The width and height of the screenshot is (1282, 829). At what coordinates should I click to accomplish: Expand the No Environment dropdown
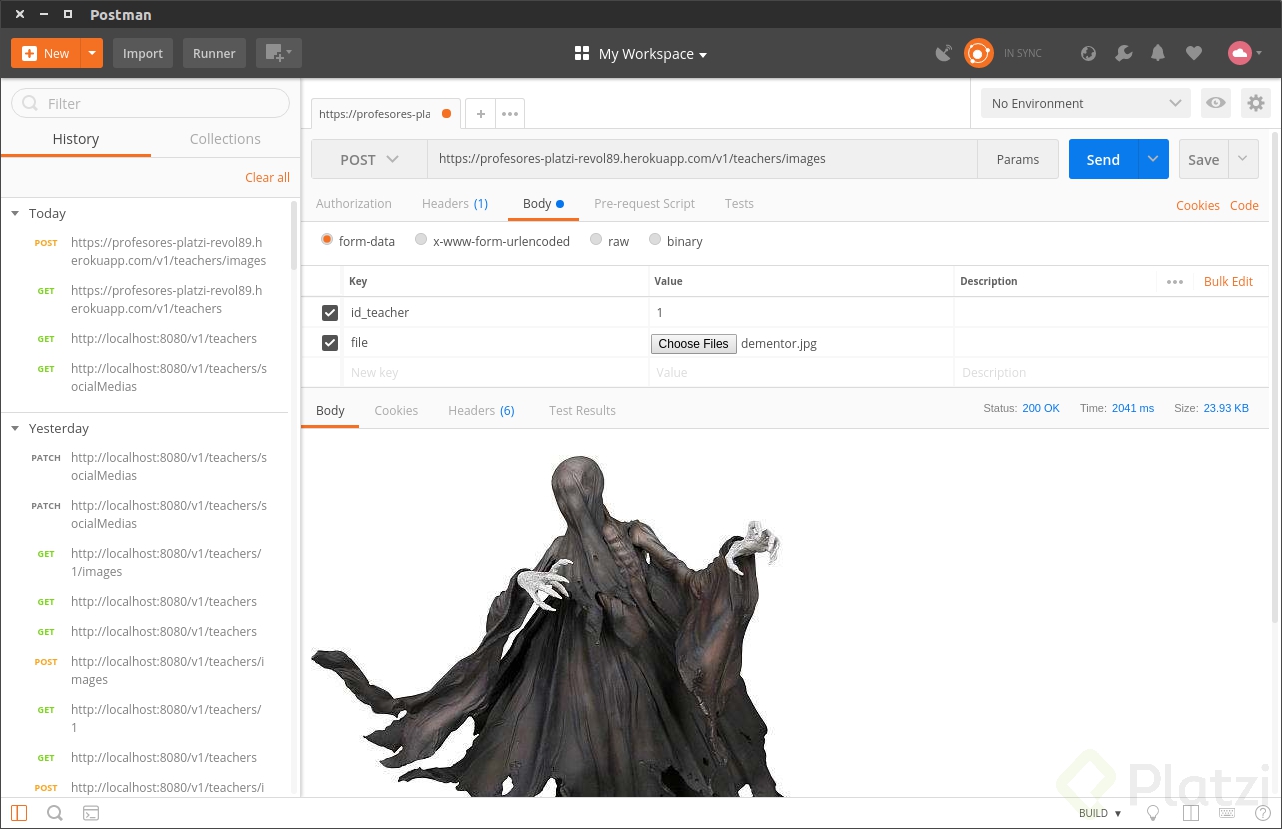[1086, 103]
